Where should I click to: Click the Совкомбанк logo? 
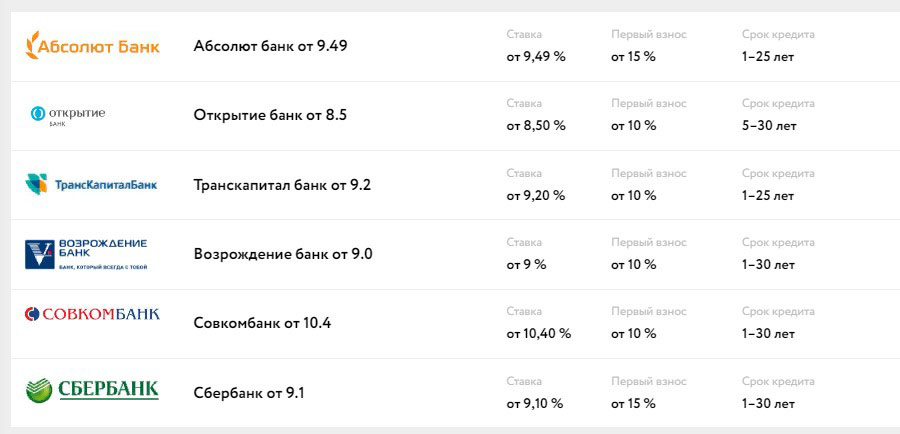(x=92, y=314)
